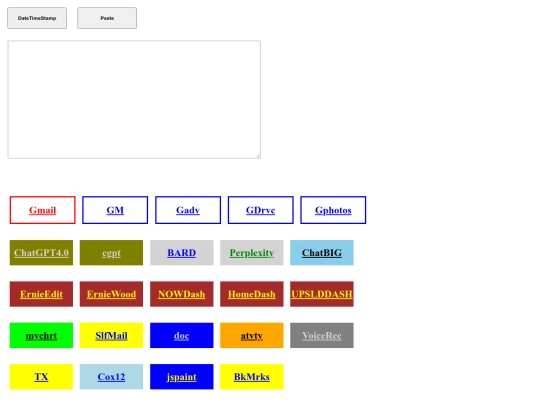This screenshot has width=540, height=405.
Task: Open the HomeDash link
Action: [x=252, y=294]
